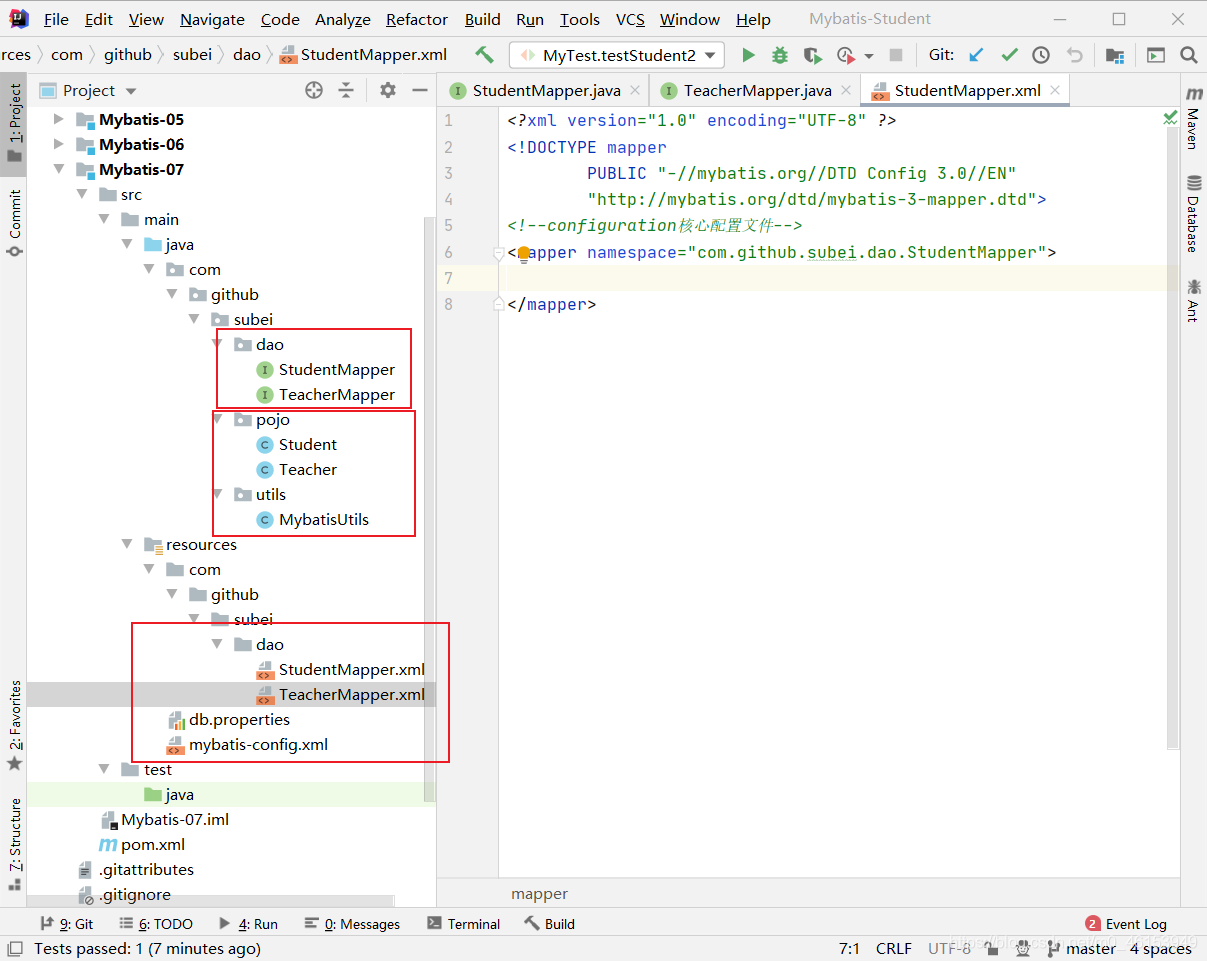
Task: Click the Build project hammer icon
Action: (x=485, y=55)
